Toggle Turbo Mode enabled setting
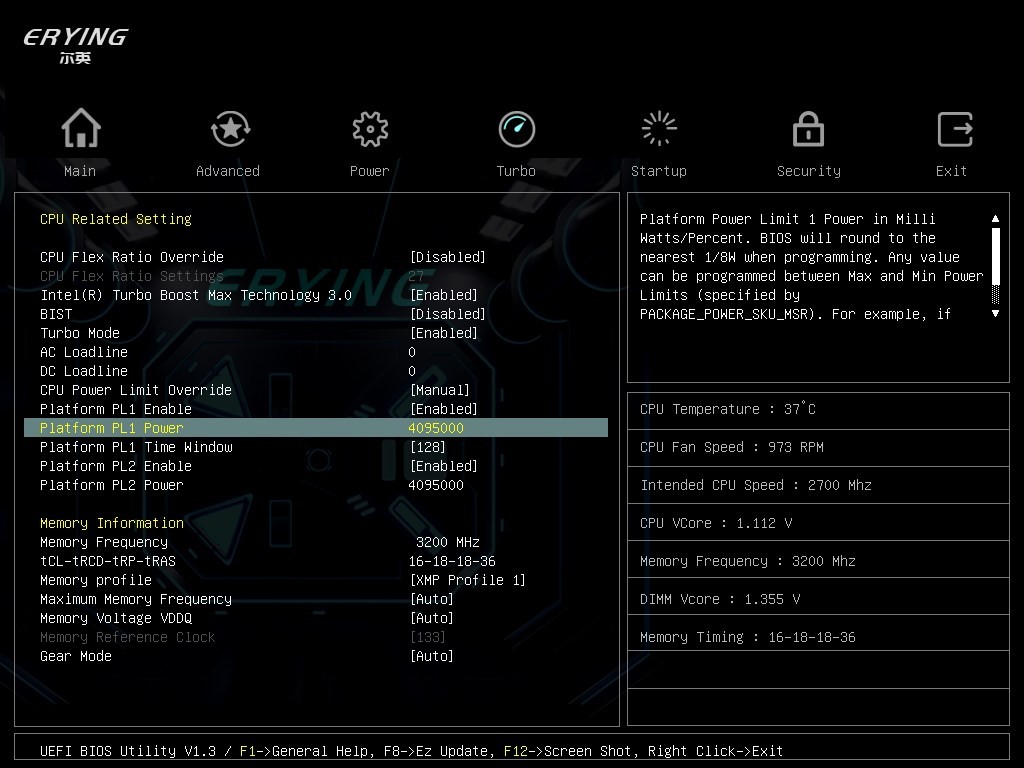Image resolution: width=1024 pixels, height=768 pixels. coord(443,333)
